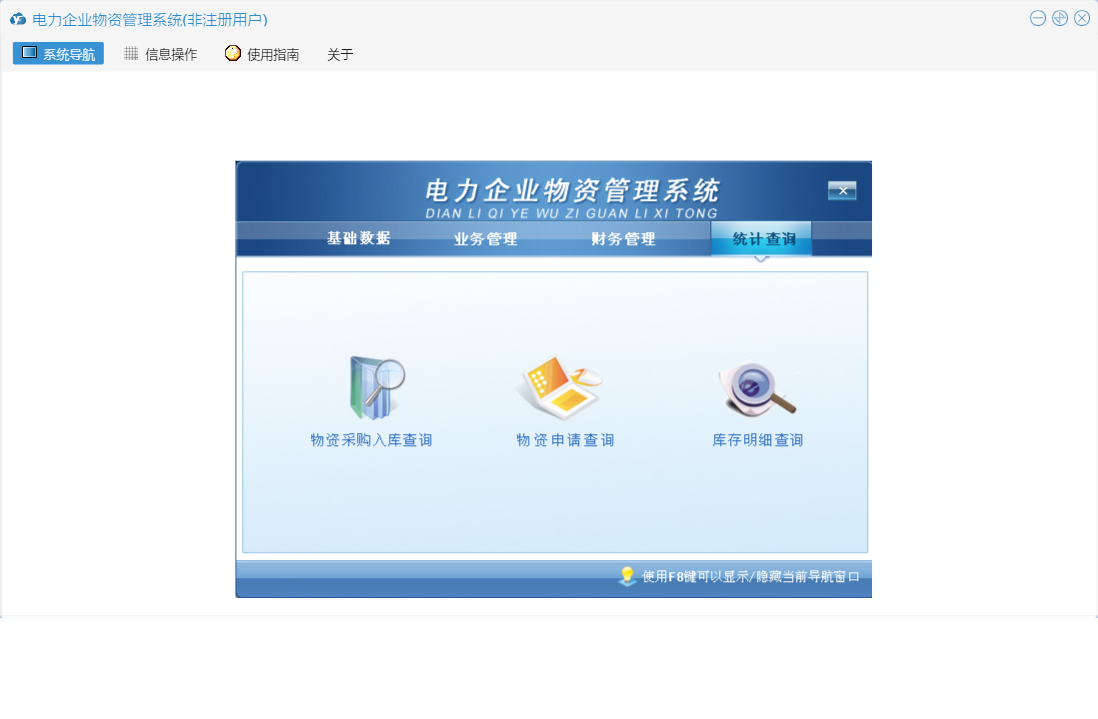Click the lightbulb tip icon
Screen dimensions: 1098x719
tap(627, 576)
